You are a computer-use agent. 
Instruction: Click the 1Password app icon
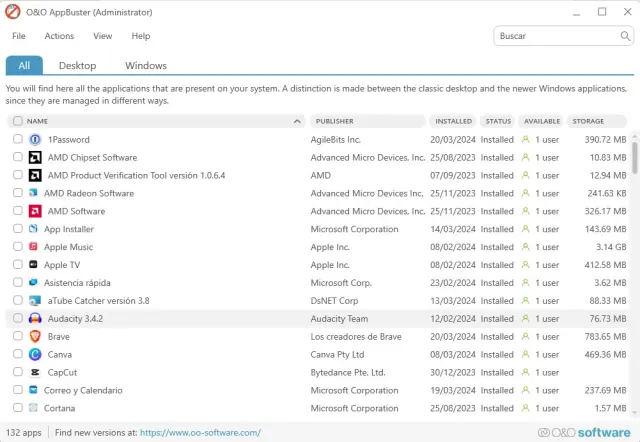(34, 140)
